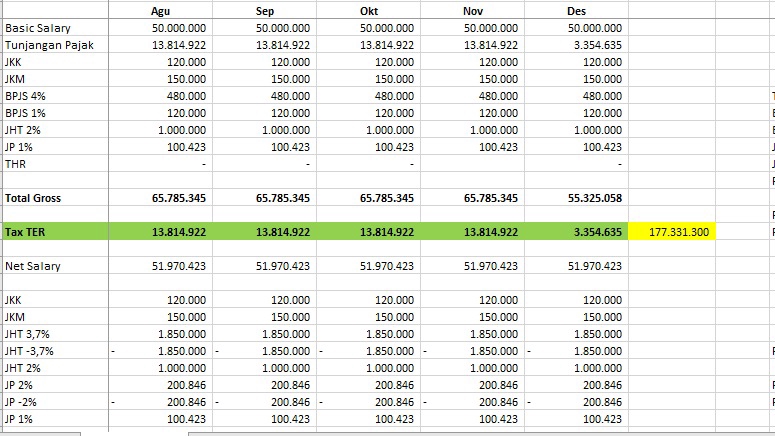Select the Tax TER label cell
Viewport: 775px width, 436px height.
pos(55,232)
